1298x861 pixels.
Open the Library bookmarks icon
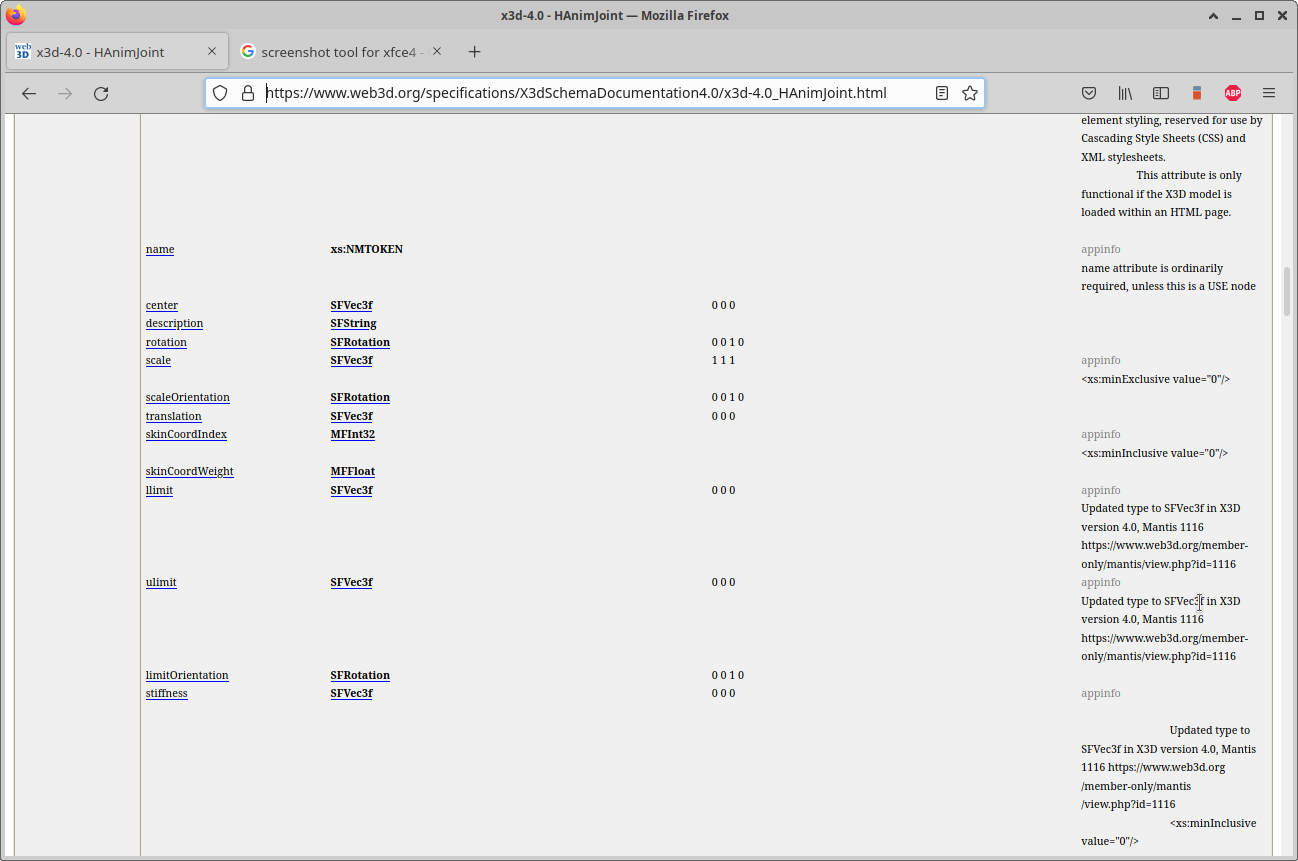pyautogui.click(x=1125, y=93)
